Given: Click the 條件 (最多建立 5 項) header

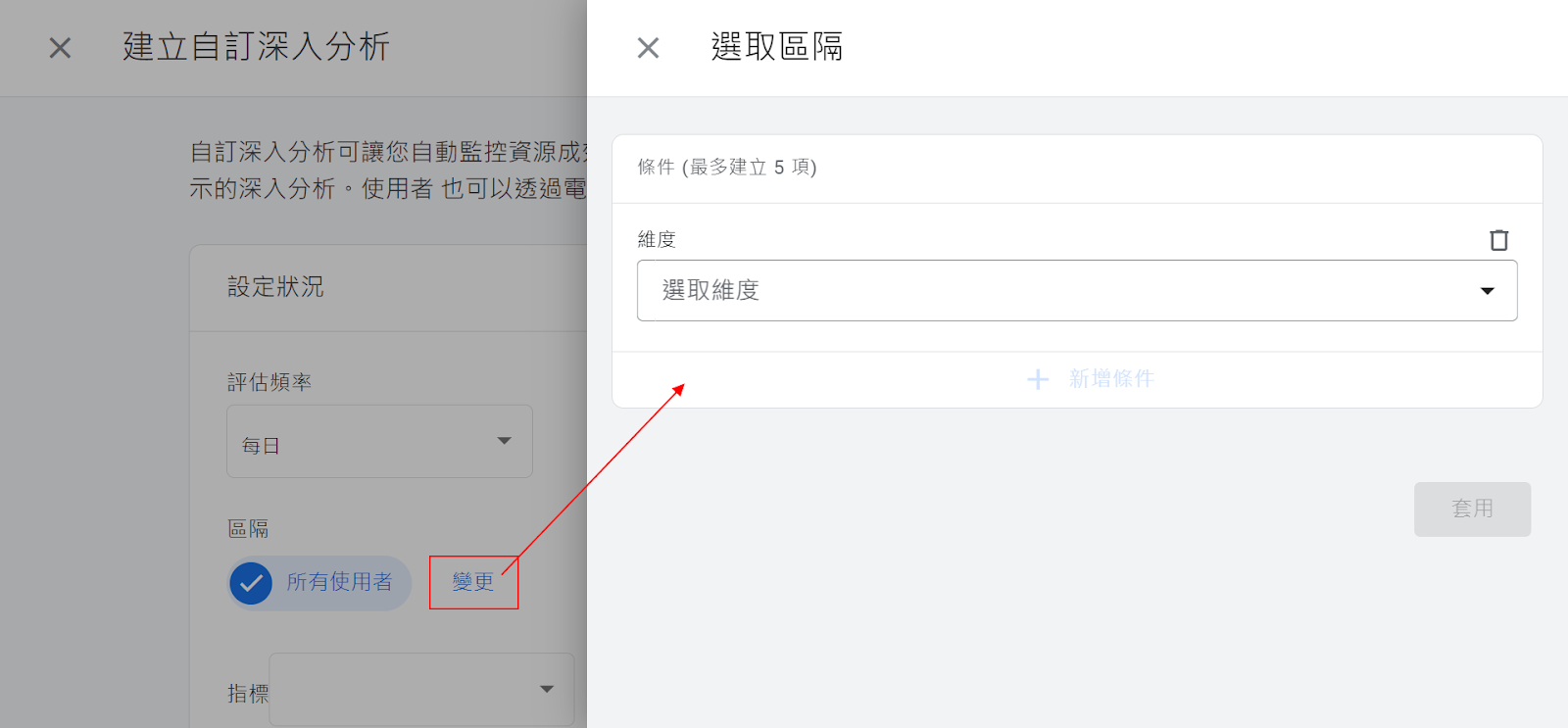Looking at the screenshot, I should tap(726, 168).
